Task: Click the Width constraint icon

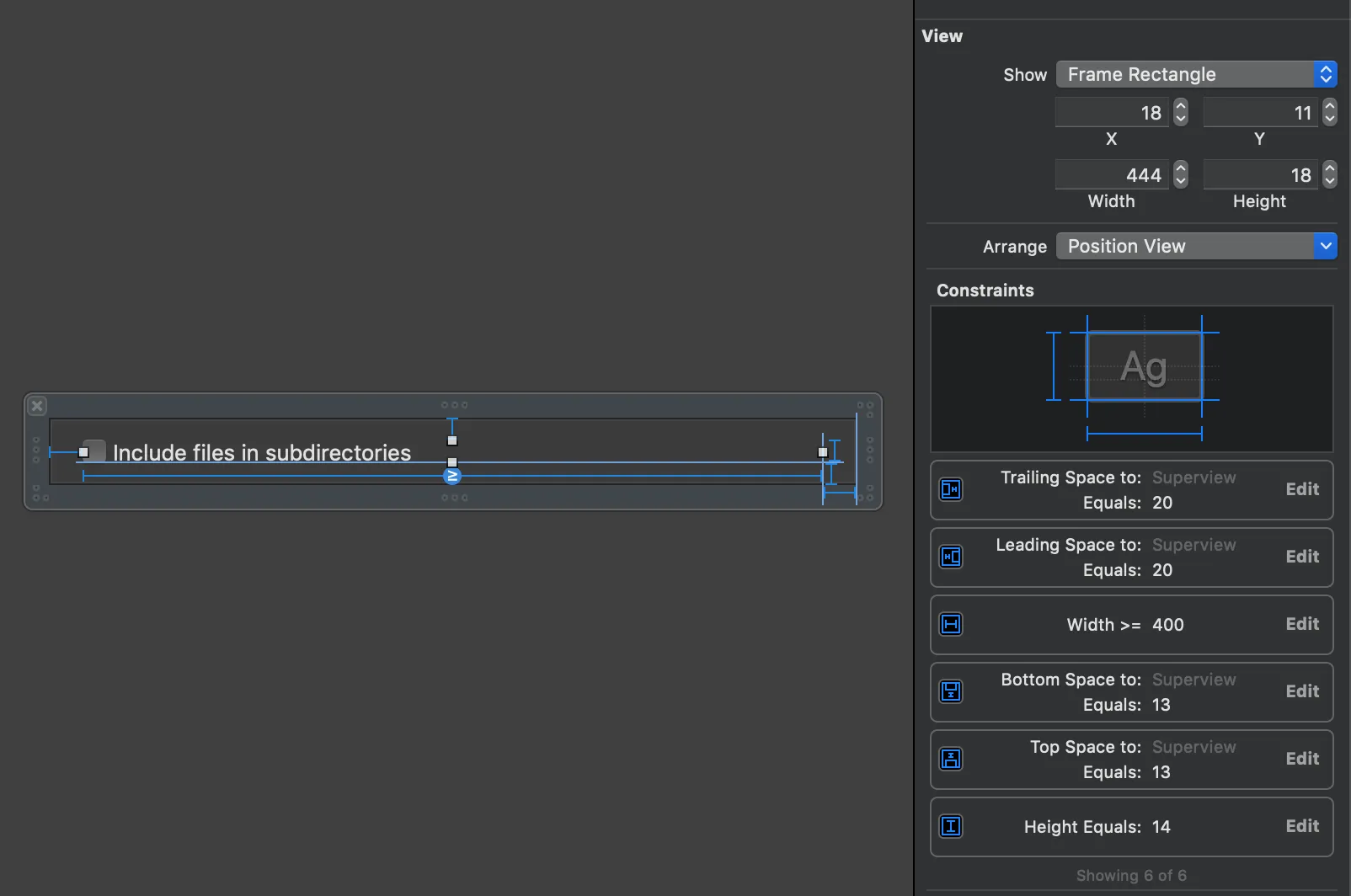Action: point(951,624)
